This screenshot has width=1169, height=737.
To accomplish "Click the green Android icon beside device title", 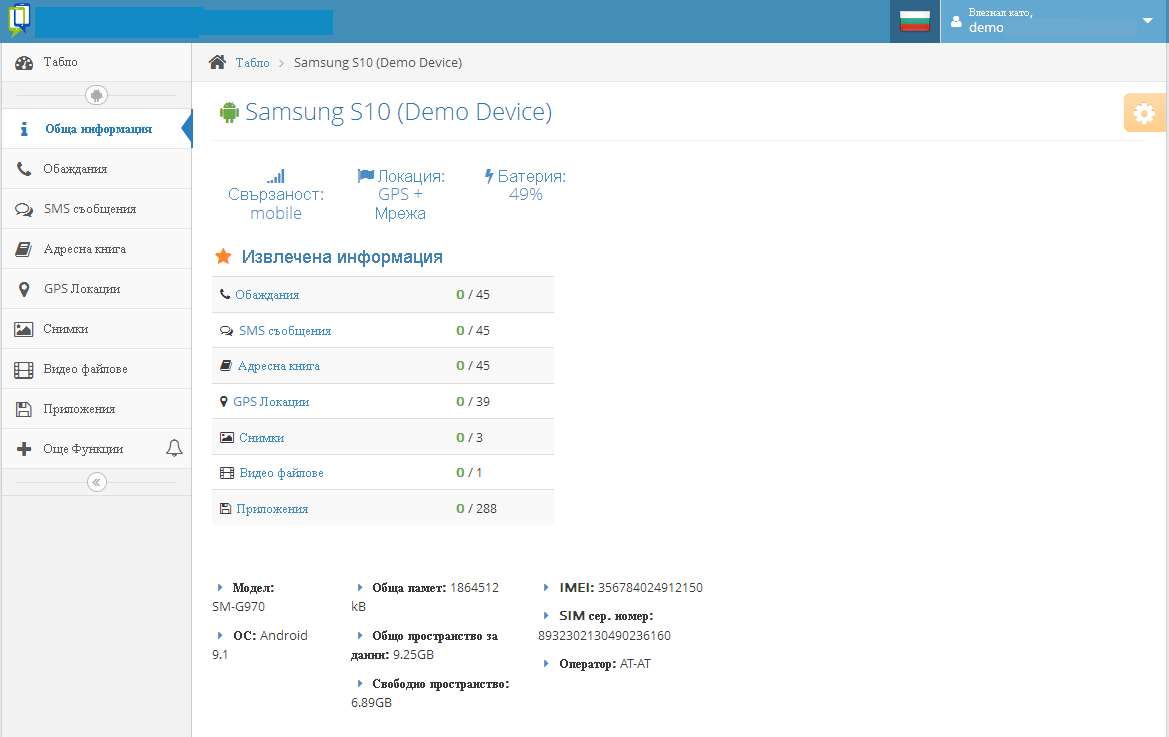I will (x=229, y=113).
